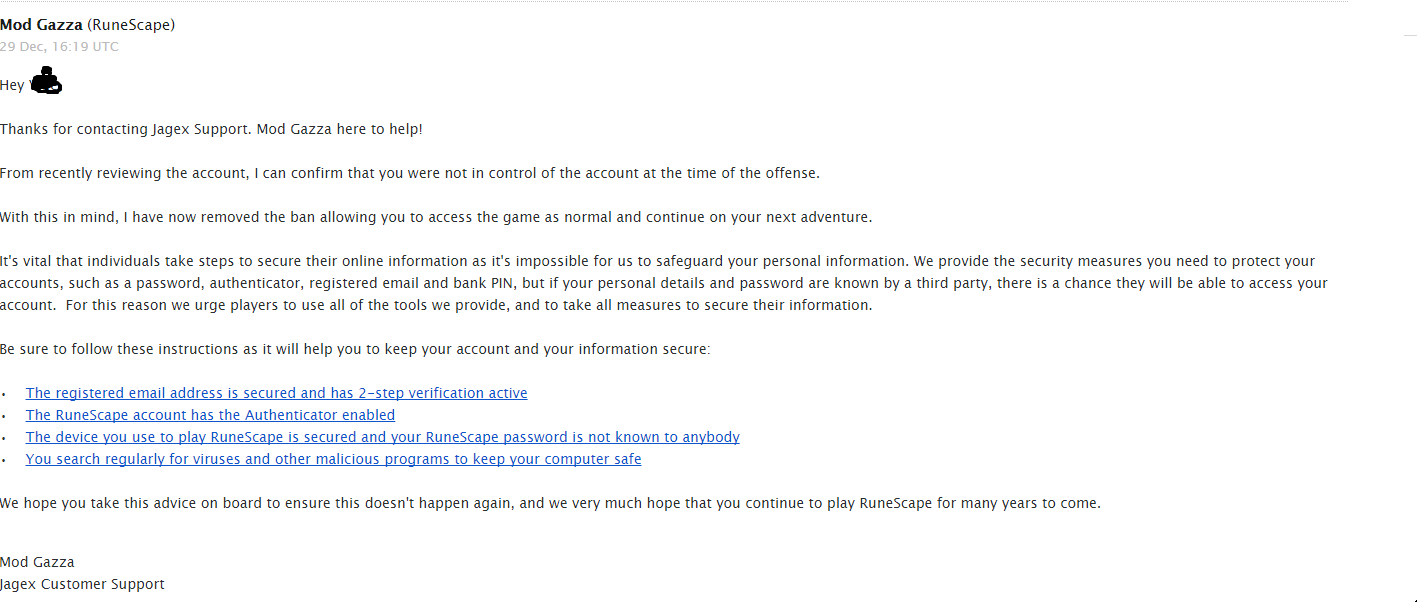Open the search regularly for viruses link
Image resolution: width=1417 pixels, height=602 pixels.
[333, 459]
